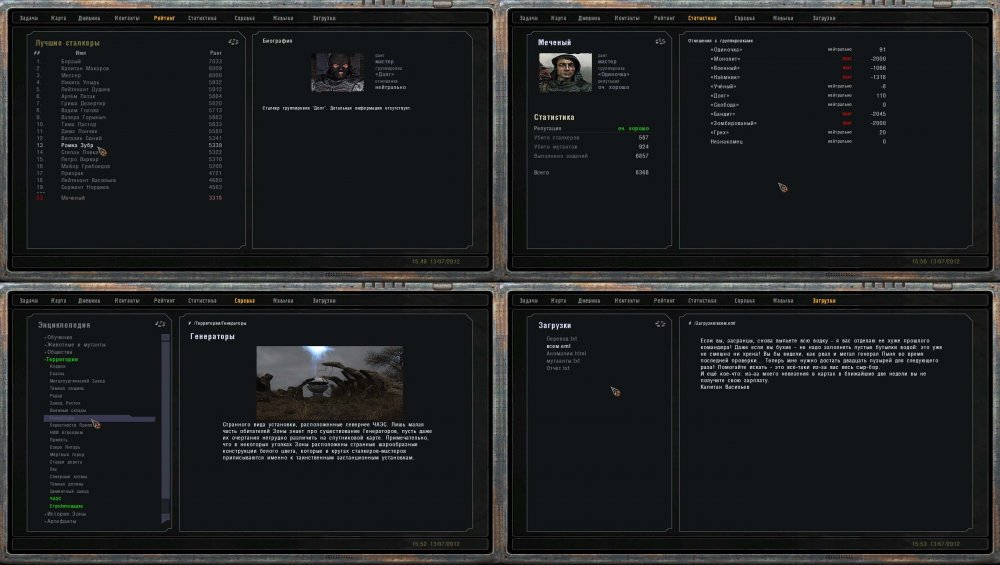Select highlighted Статистика tab in statistics screen

point(702,18)
